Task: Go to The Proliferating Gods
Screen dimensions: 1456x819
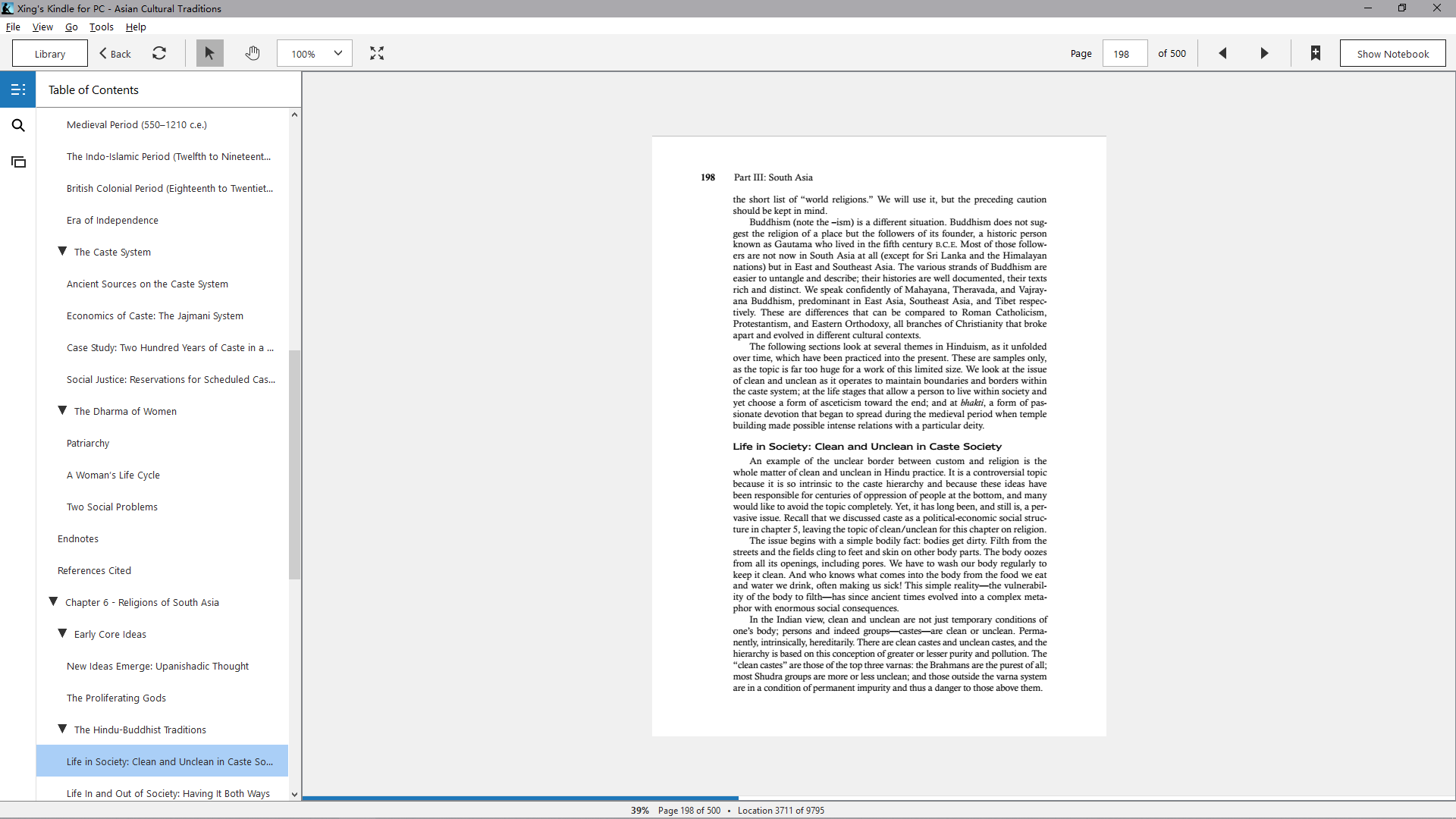Action: pyautogui.click(x=116, y=698)
